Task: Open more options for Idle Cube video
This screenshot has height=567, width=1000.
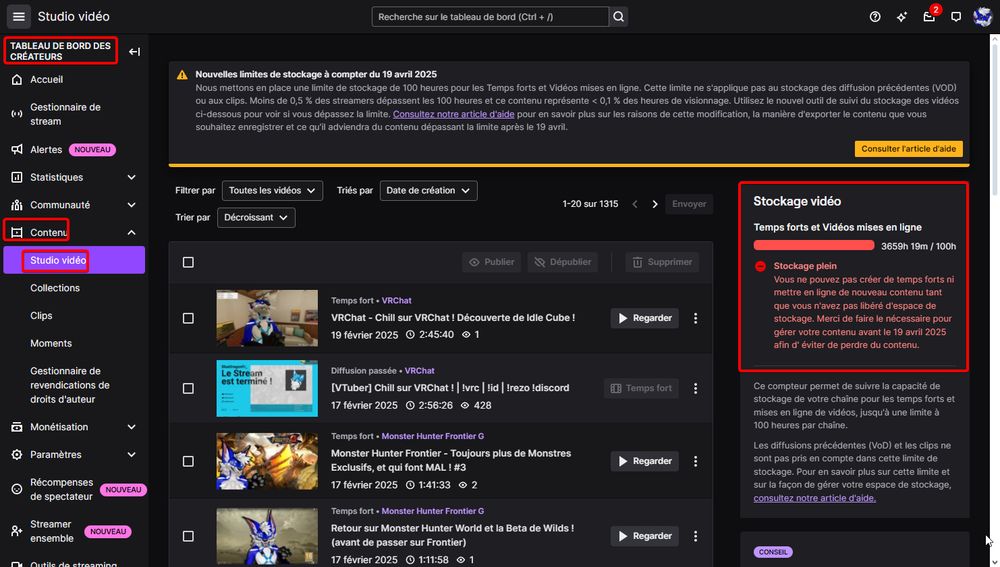Action: (695, 318)
